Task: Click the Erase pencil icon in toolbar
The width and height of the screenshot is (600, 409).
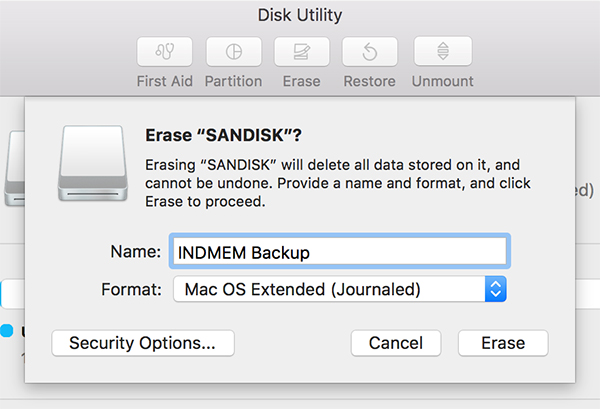Action: (x=302, y=52)
